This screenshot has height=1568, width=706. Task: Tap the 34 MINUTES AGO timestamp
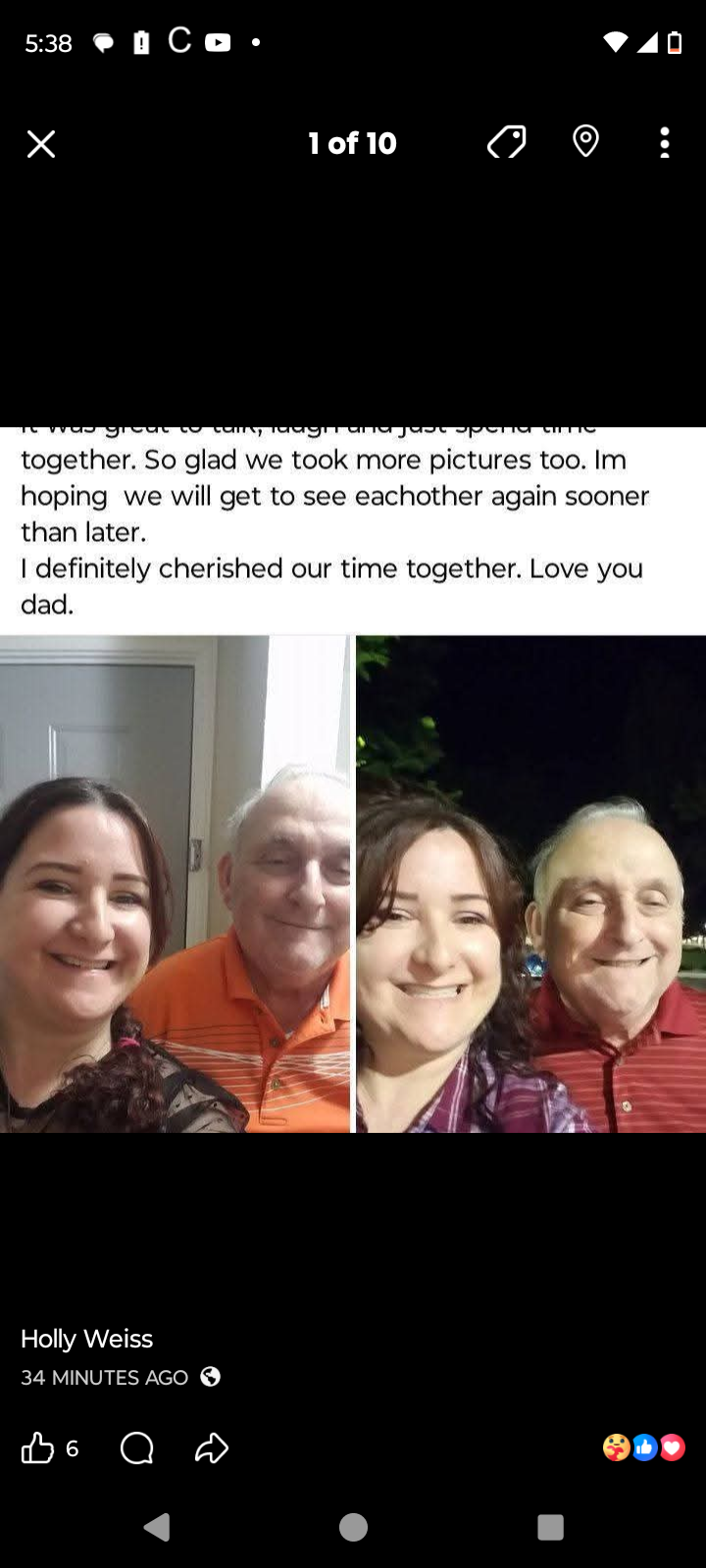click(105, 1377)
